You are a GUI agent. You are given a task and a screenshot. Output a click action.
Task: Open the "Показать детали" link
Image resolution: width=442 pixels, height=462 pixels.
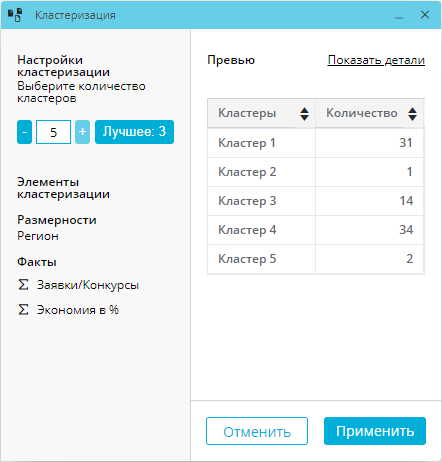tap(376, 60)
